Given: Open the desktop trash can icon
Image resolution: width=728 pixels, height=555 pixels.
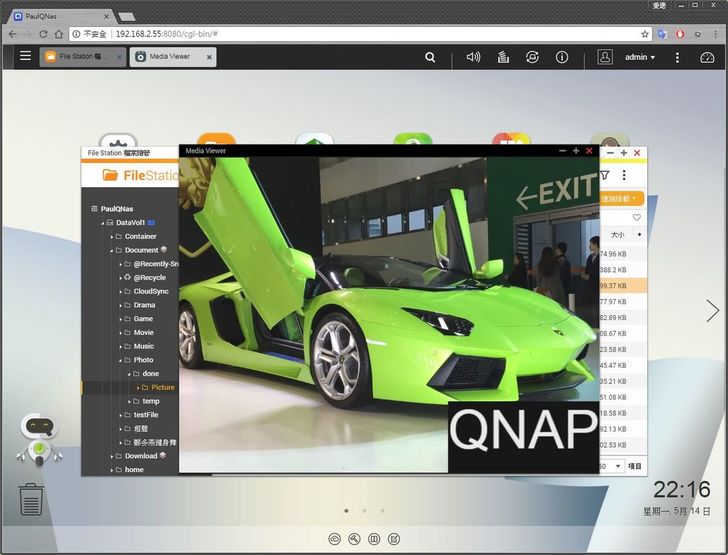Looking at the screenshot, I should pos(31,498).
